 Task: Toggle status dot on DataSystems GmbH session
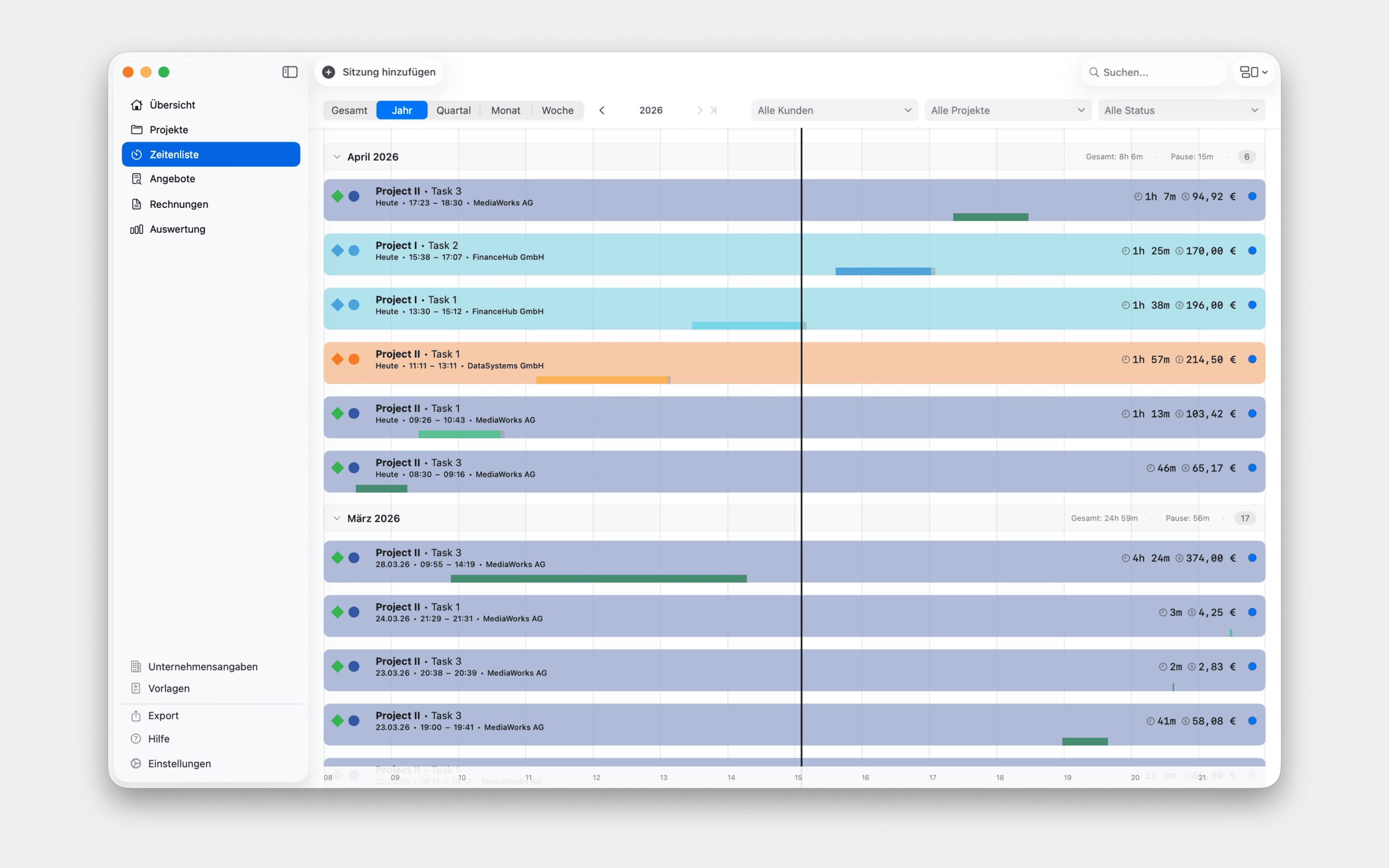pos(1252,359)
